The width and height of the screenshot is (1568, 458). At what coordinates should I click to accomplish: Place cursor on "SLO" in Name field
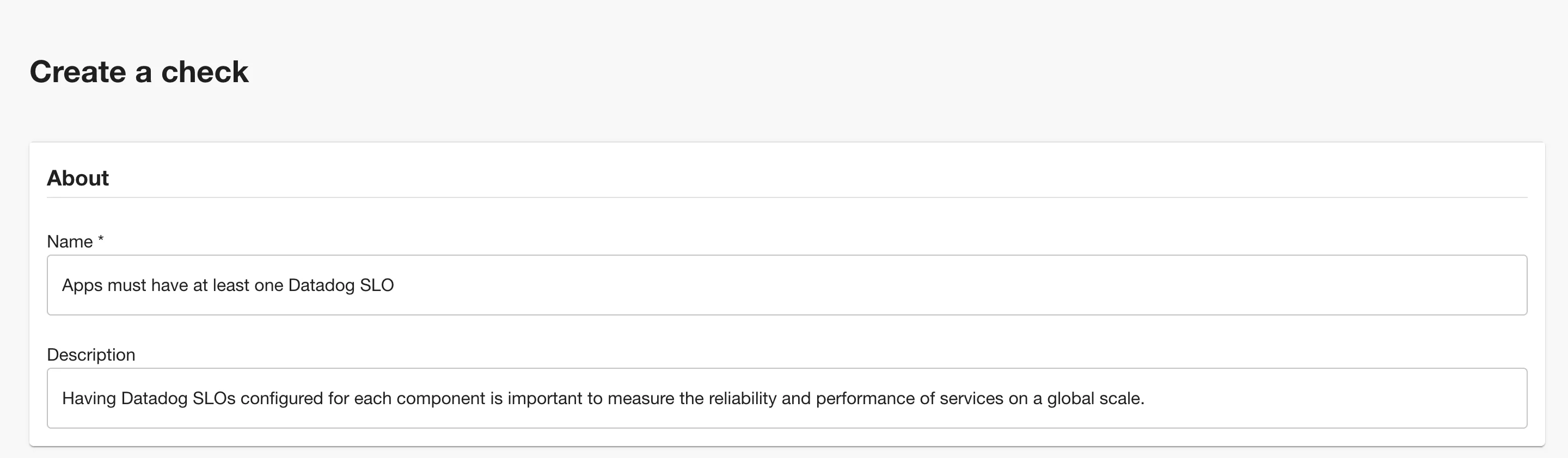point(377,284)
